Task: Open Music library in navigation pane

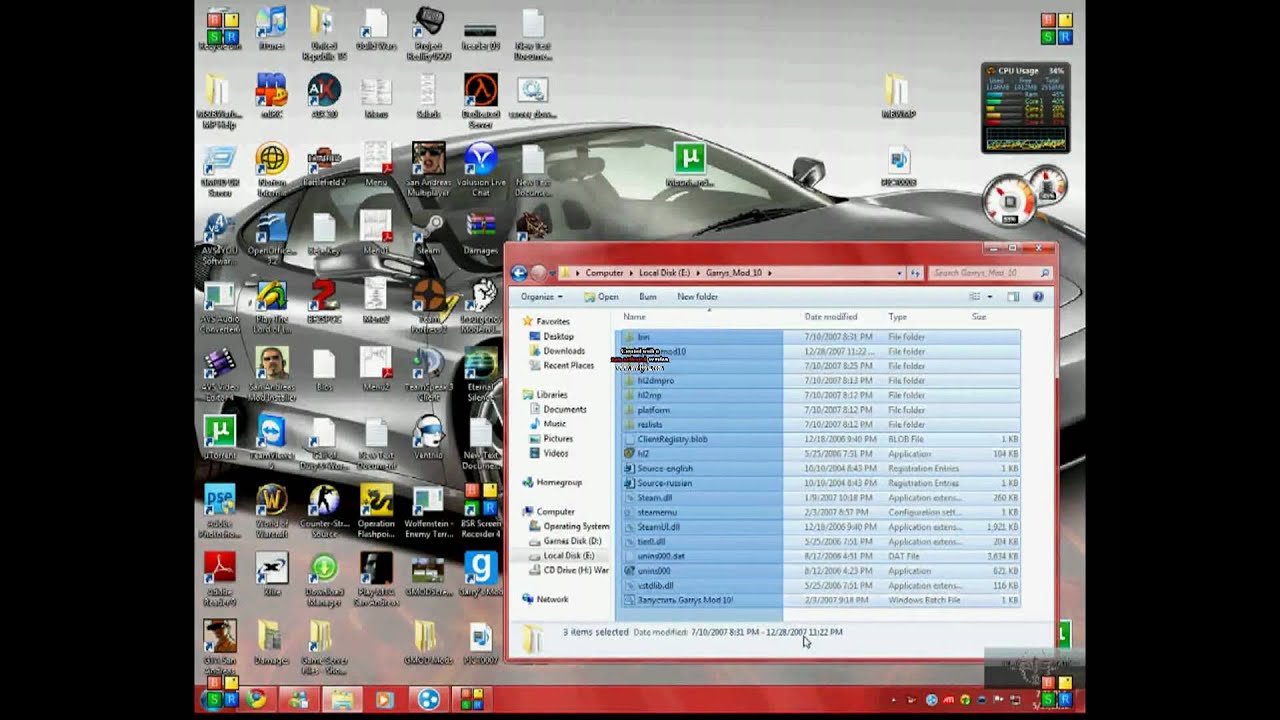Action: (x=554, y=424)
